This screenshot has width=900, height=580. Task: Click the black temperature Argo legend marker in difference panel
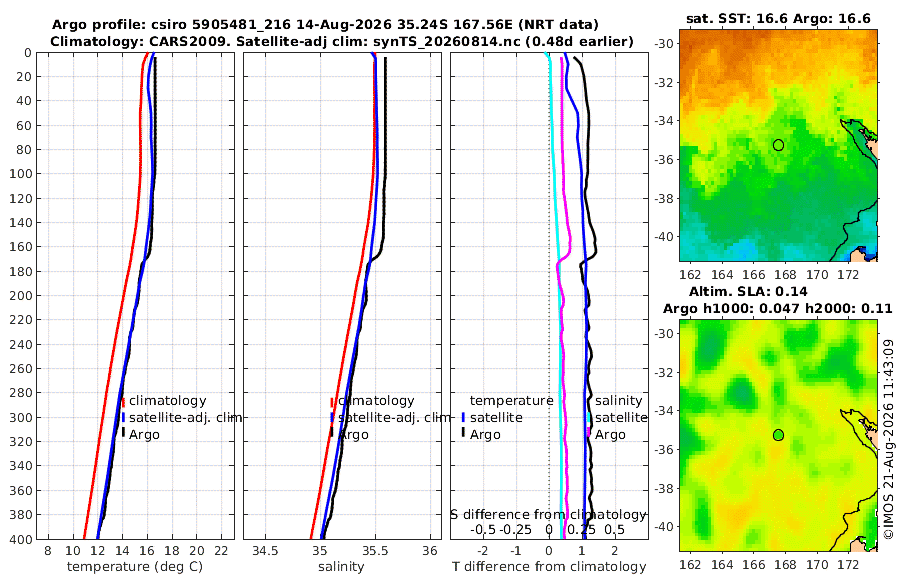pyautogui.click(x=463, y=432)
